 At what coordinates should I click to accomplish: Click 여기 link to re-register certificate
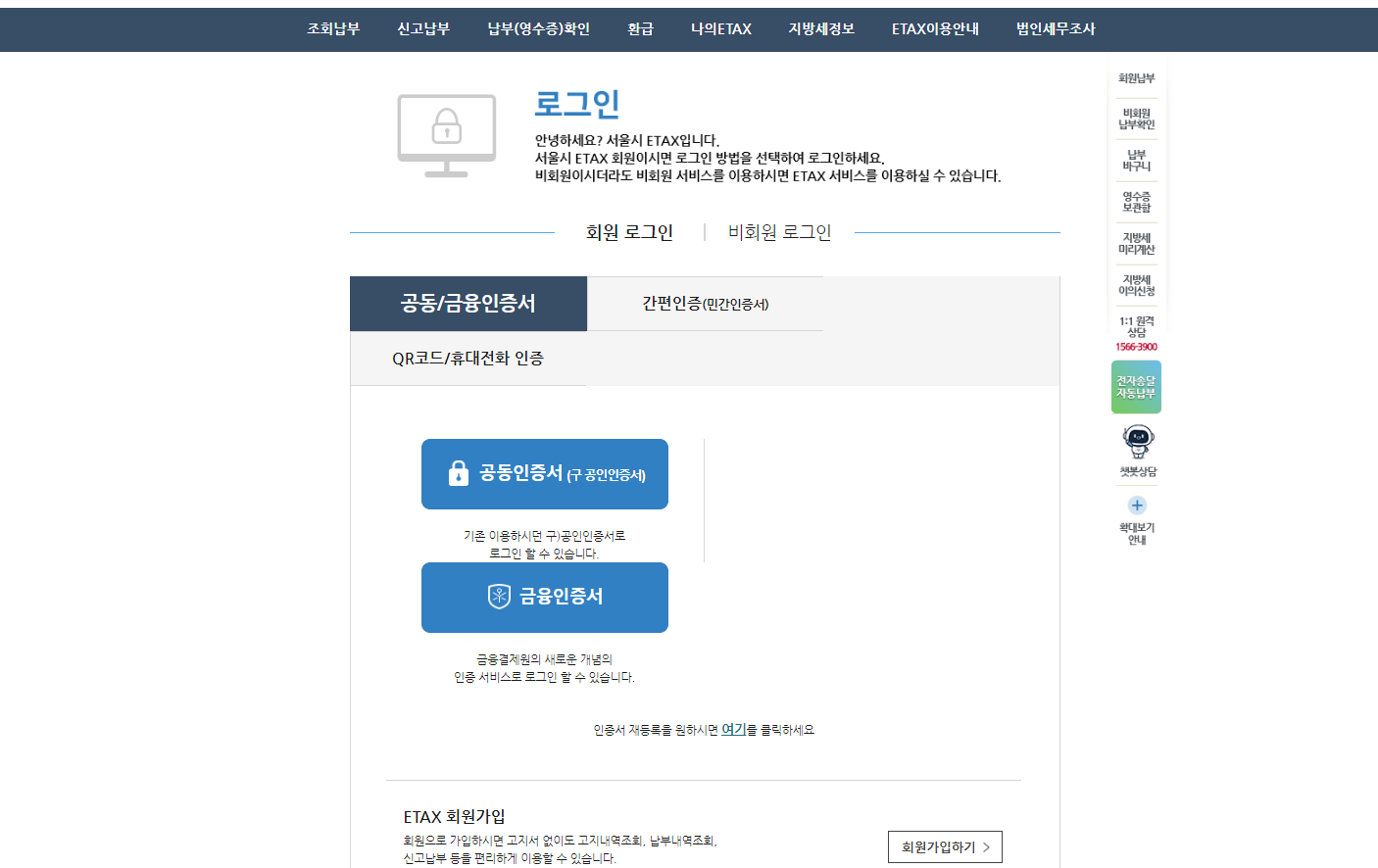click(734, 730)
